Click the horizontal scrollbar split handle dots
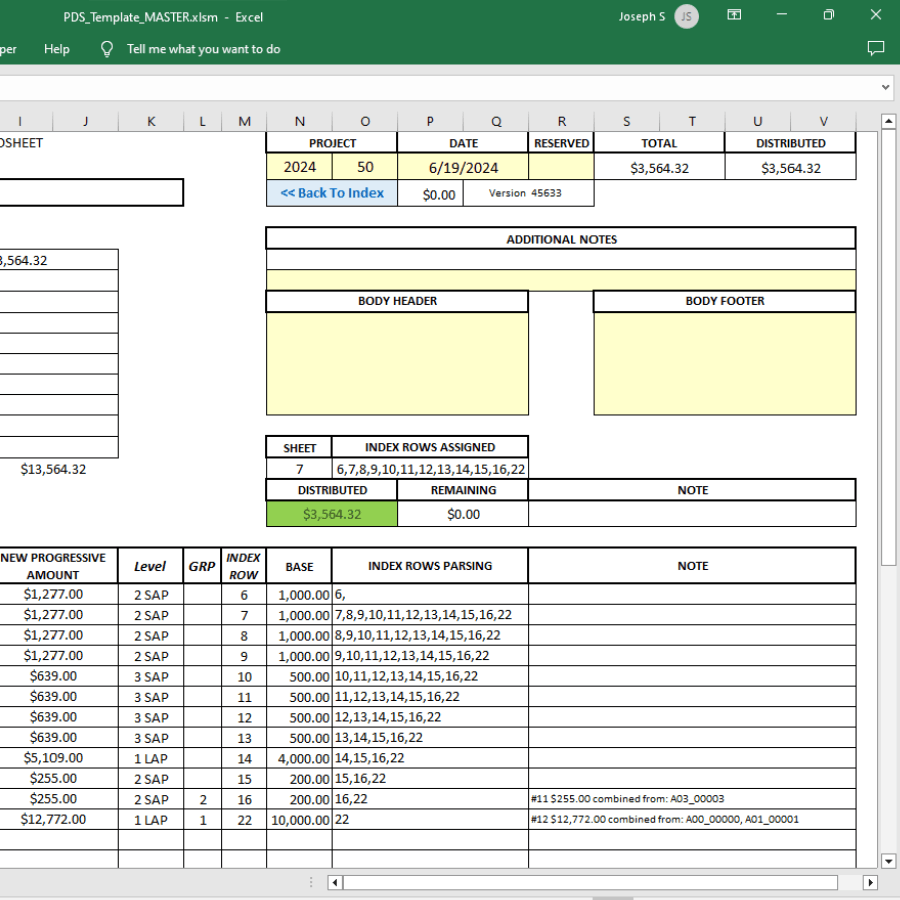The height and width of the screenshot is (900, 900). [x=311, y=882]
